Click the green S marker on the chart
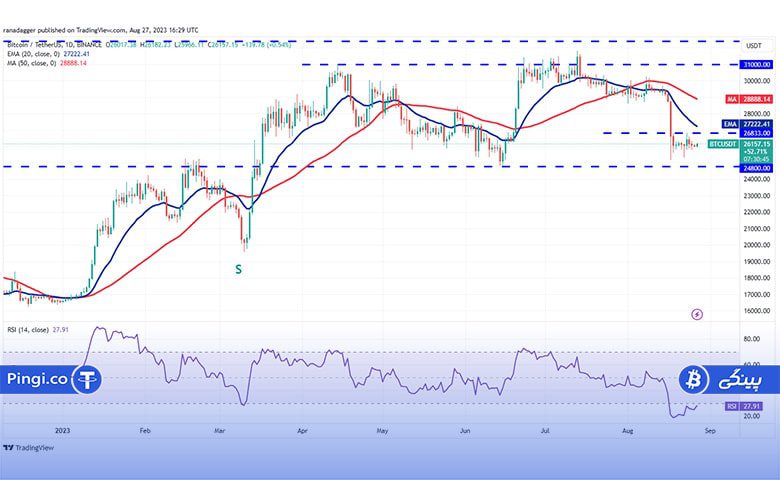The width and height of the screenshot is (780, 480). pyautogui.click(x=238, y=270)
